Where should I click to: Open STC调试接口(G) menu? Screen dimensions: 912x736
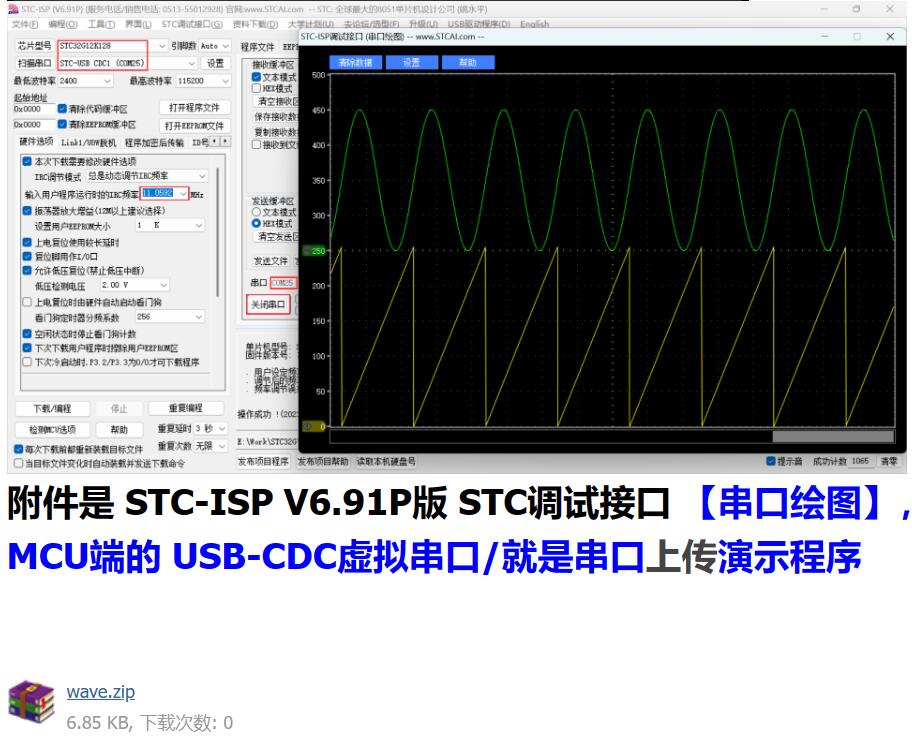[192, 24]
